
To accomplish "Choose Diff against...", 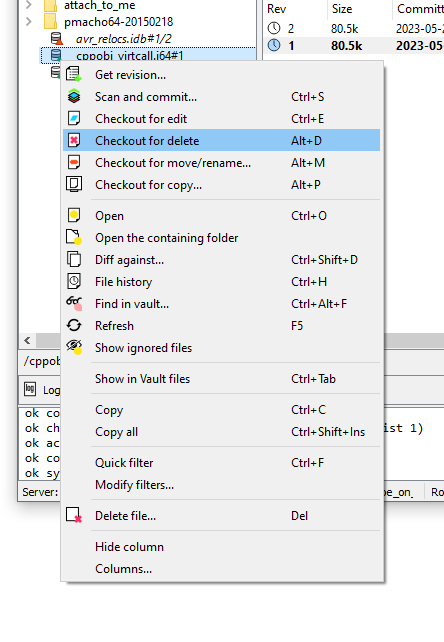I will click(222, 260).
